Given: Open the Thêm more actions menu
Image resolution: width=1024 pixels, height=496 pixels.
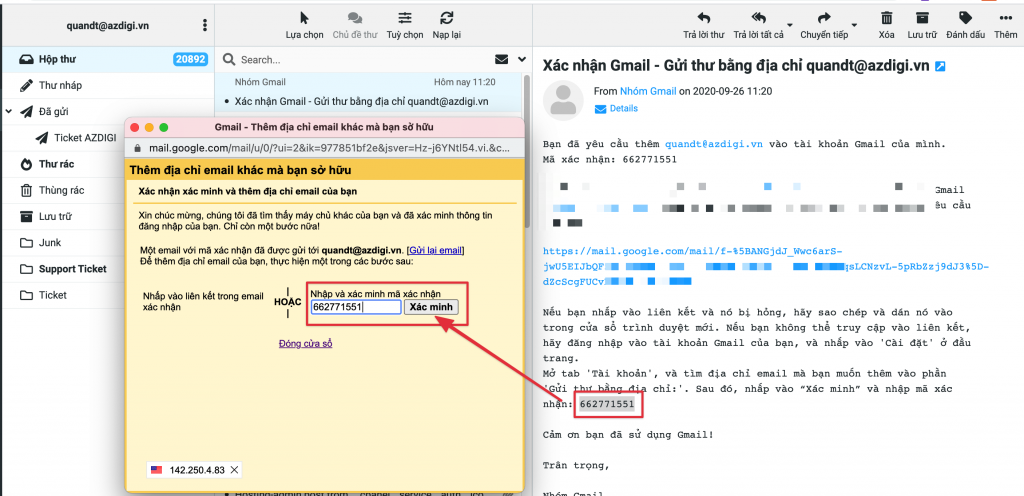Looking at the screenshot, I should click(x=1006, y=25).
